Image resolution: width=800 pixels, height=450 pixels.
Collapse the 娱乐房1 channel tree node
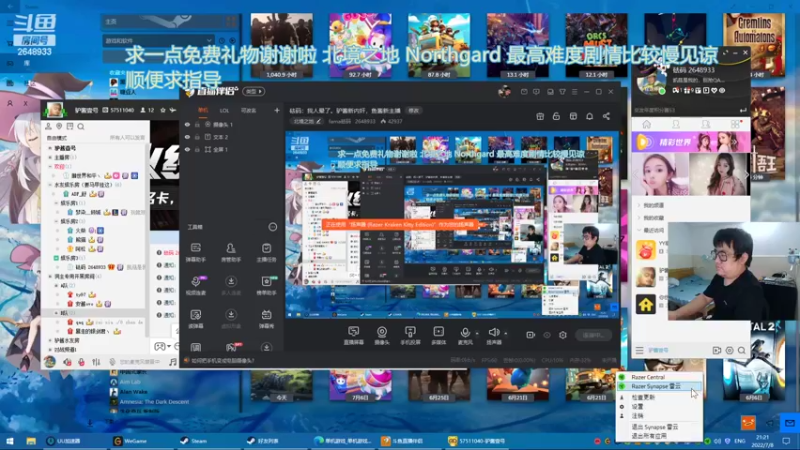pos(56,203)
